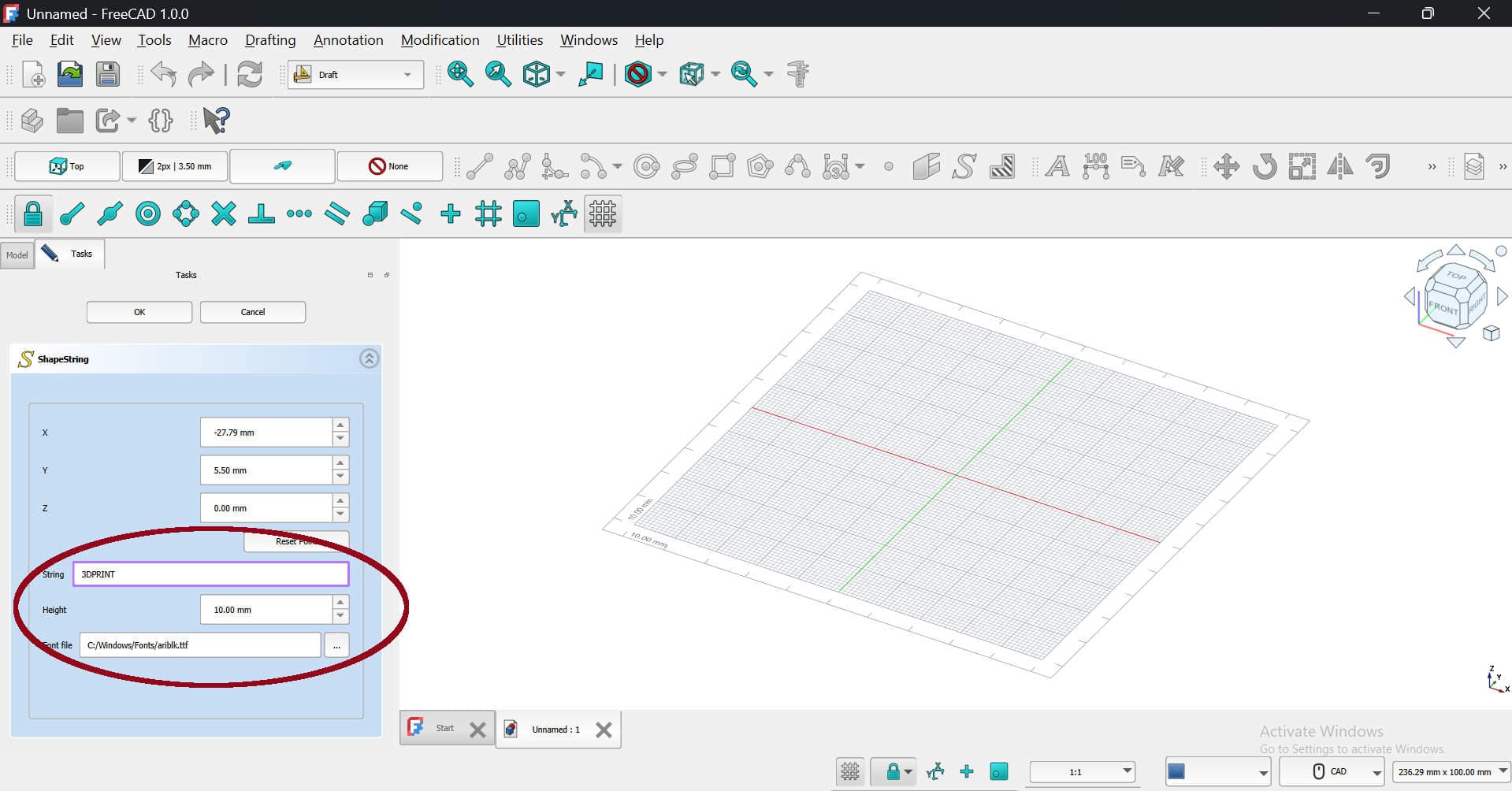Click the Font file path field

click(x=200, y=645)
